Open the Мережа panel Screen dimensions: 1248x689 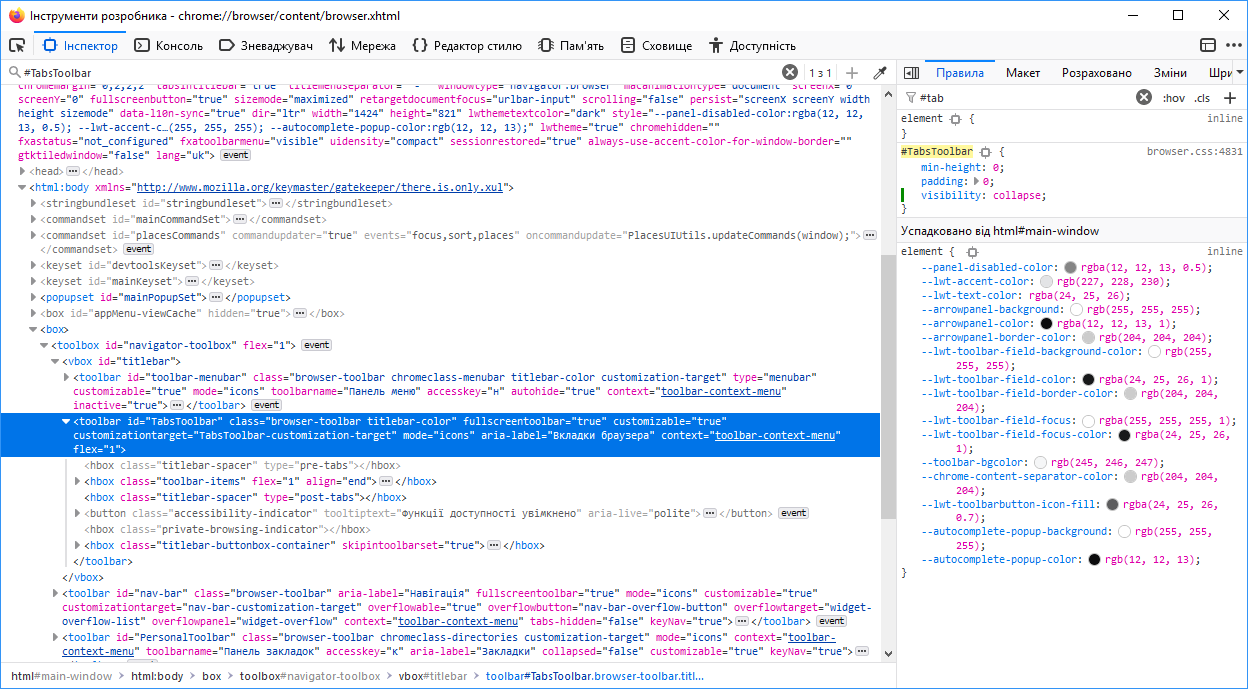tap(362, 45)
